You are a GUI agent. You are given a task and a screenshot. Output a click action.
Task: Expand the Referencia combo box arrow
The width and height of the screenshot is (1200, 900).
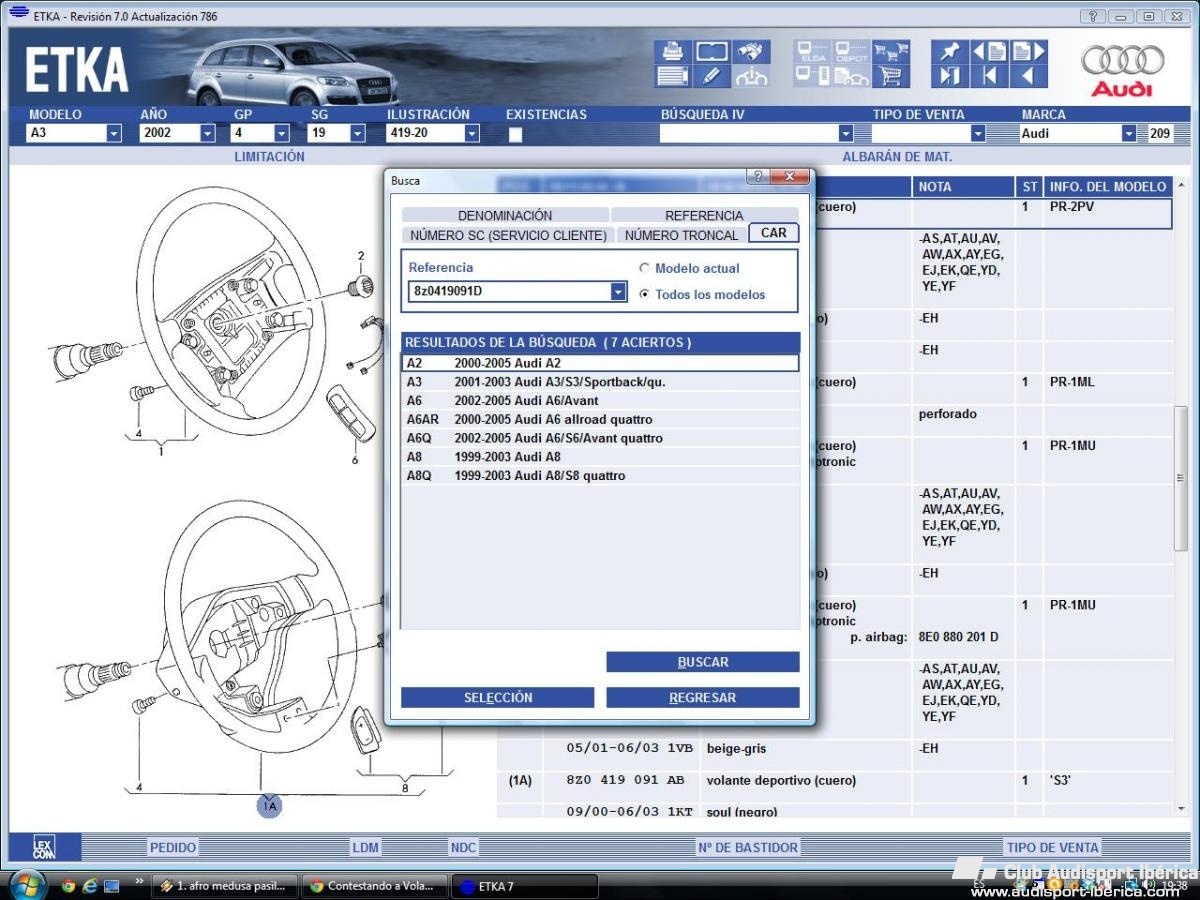click(x=618, y=291)
